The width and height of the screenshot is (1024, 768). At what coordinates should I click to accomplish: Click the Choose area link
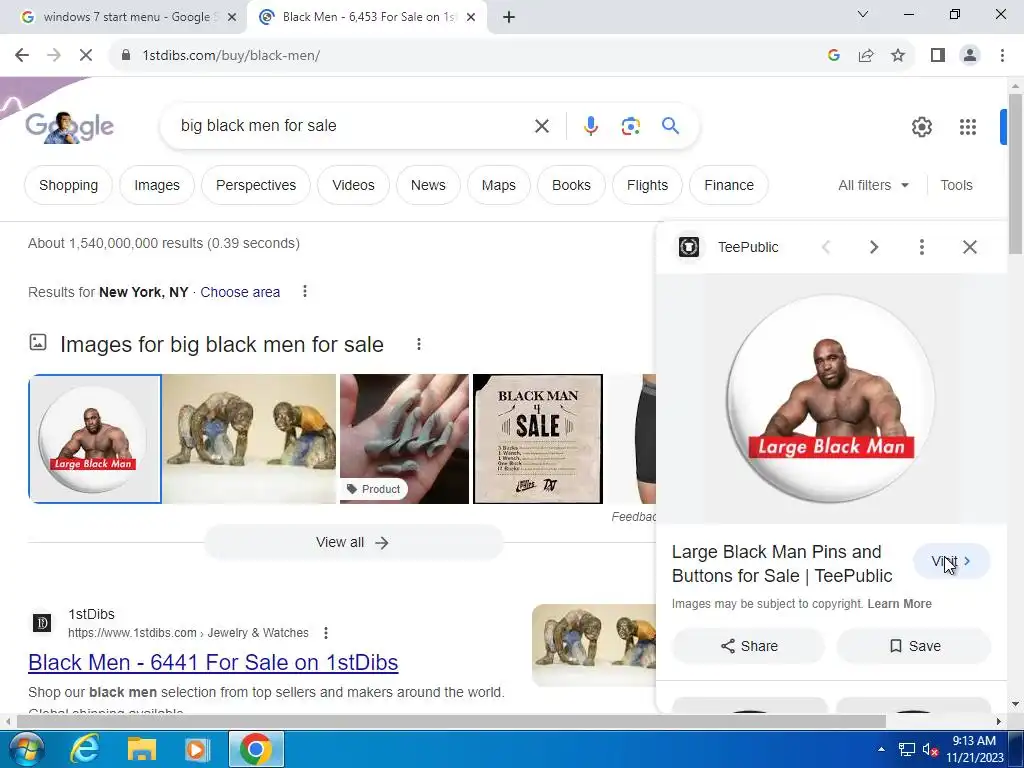240,292
